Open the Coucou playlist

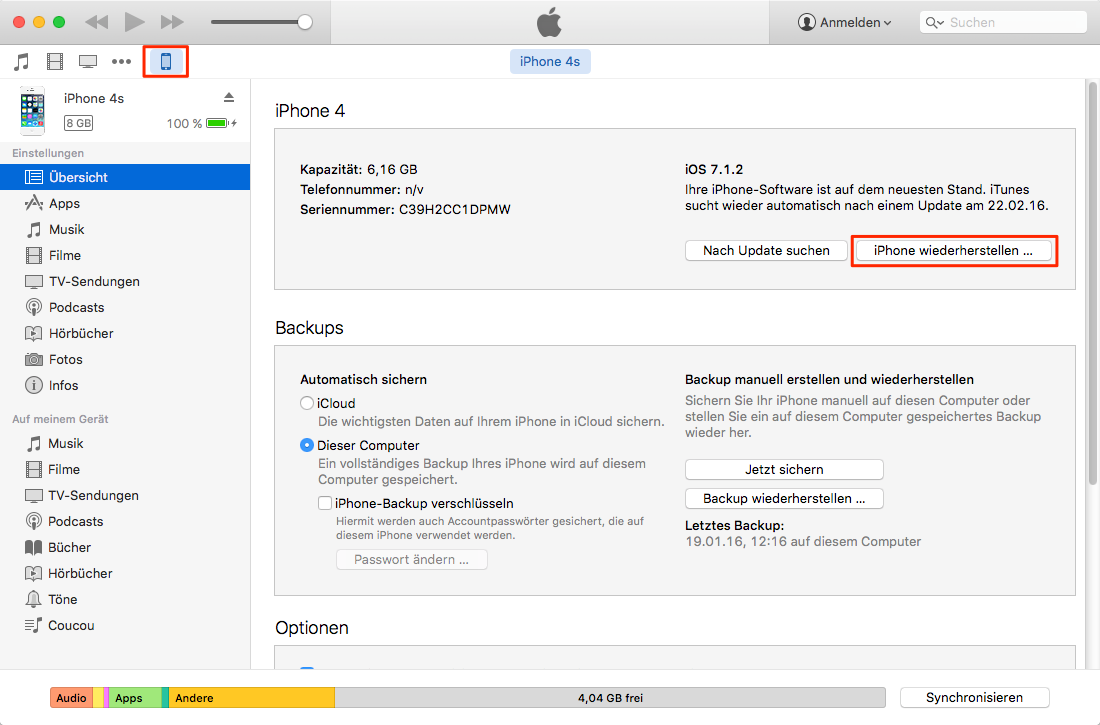(125, 625)
